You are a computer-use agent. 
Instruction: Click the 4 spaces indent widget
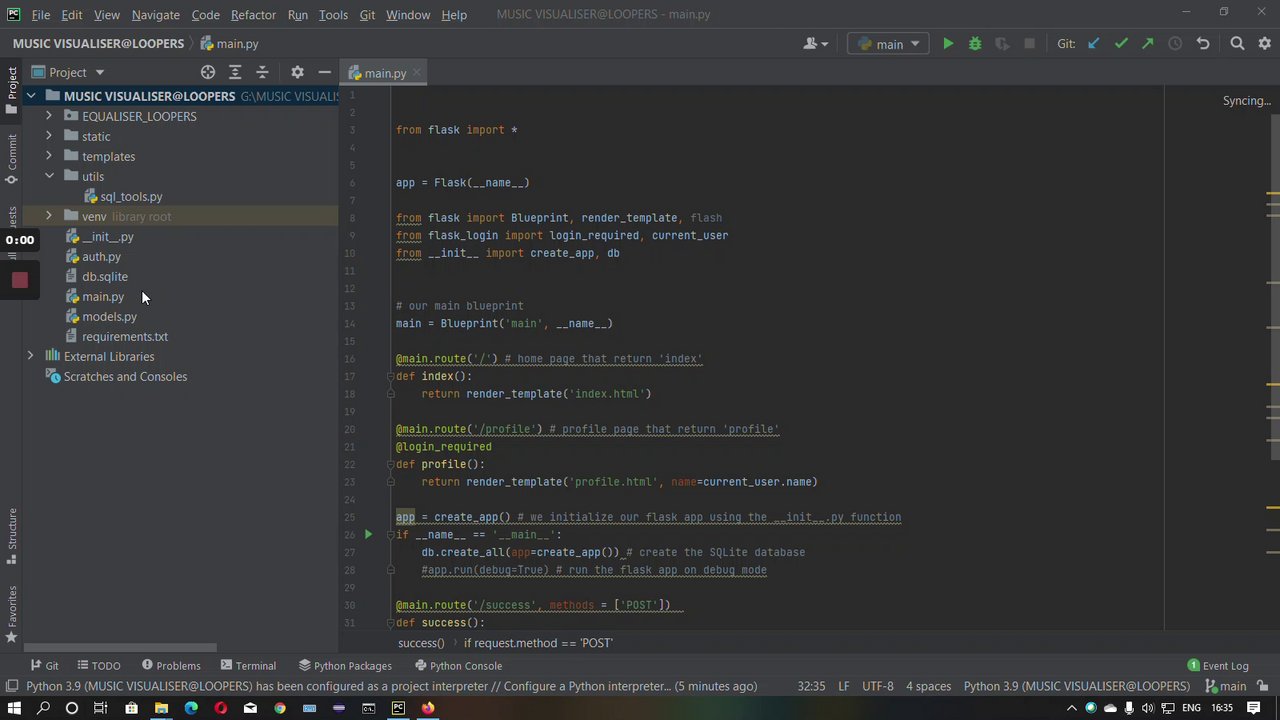pyautogui.click(x=928, y=686)
